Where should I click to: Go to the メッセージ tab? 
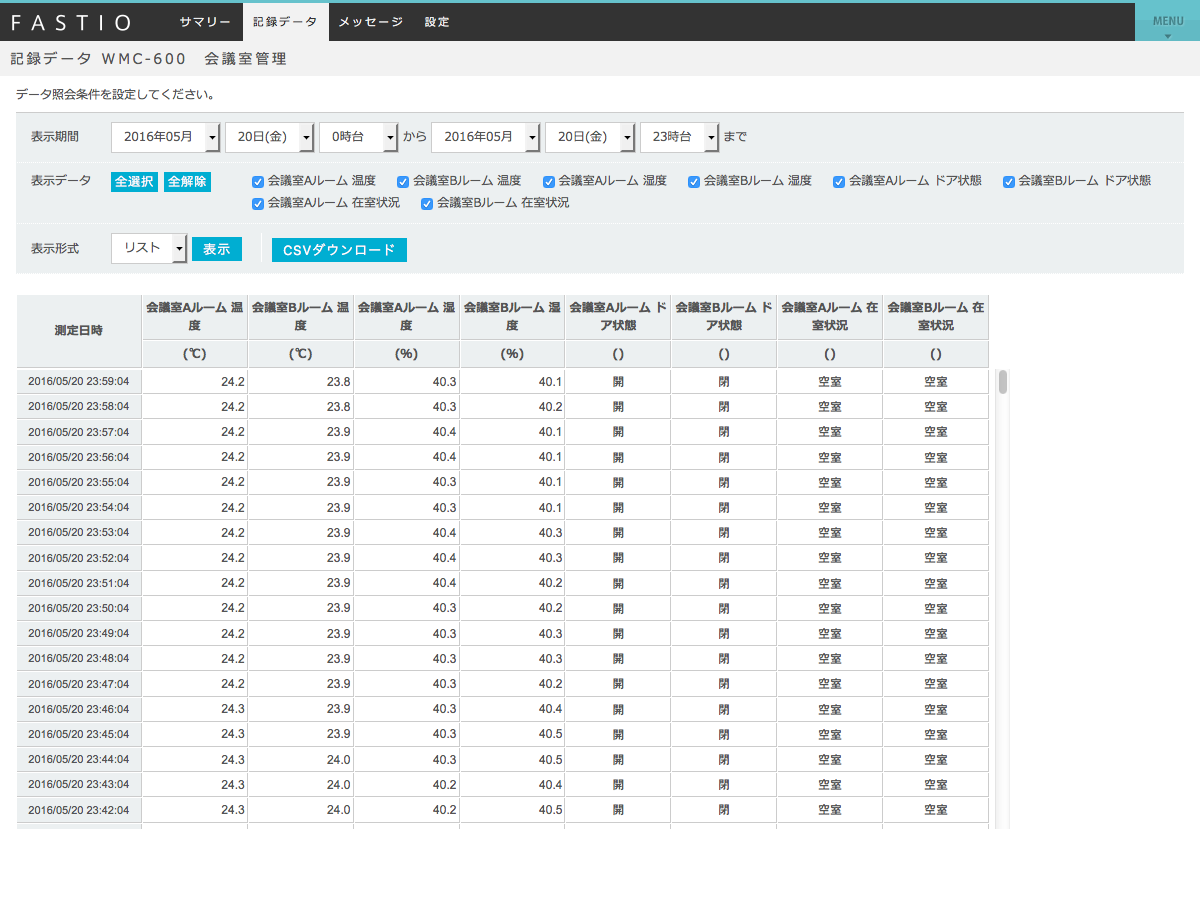(370, 22)
